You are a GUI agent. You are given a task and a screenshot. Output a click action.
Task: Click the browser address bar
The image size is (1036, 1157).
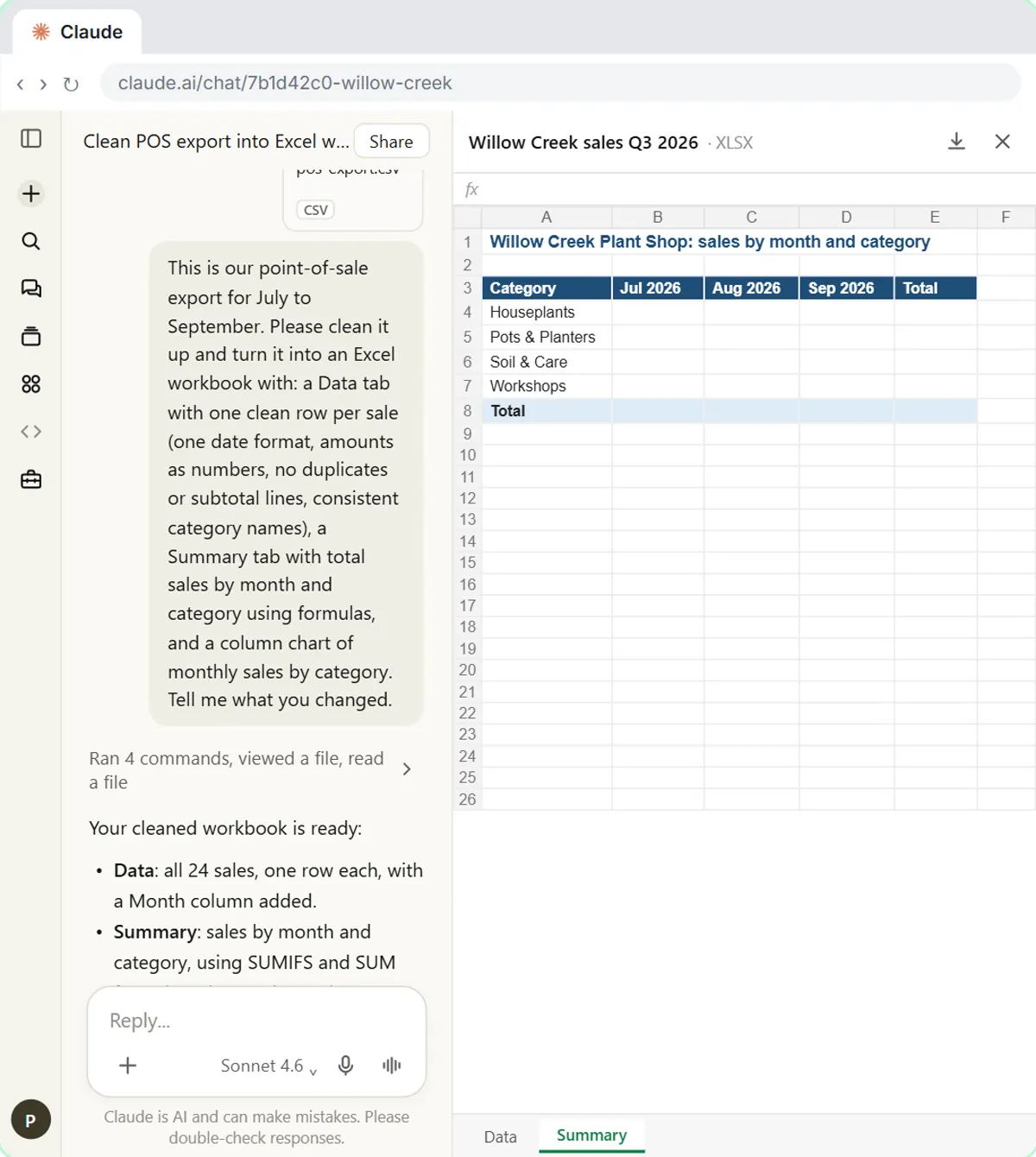(561, 83)
